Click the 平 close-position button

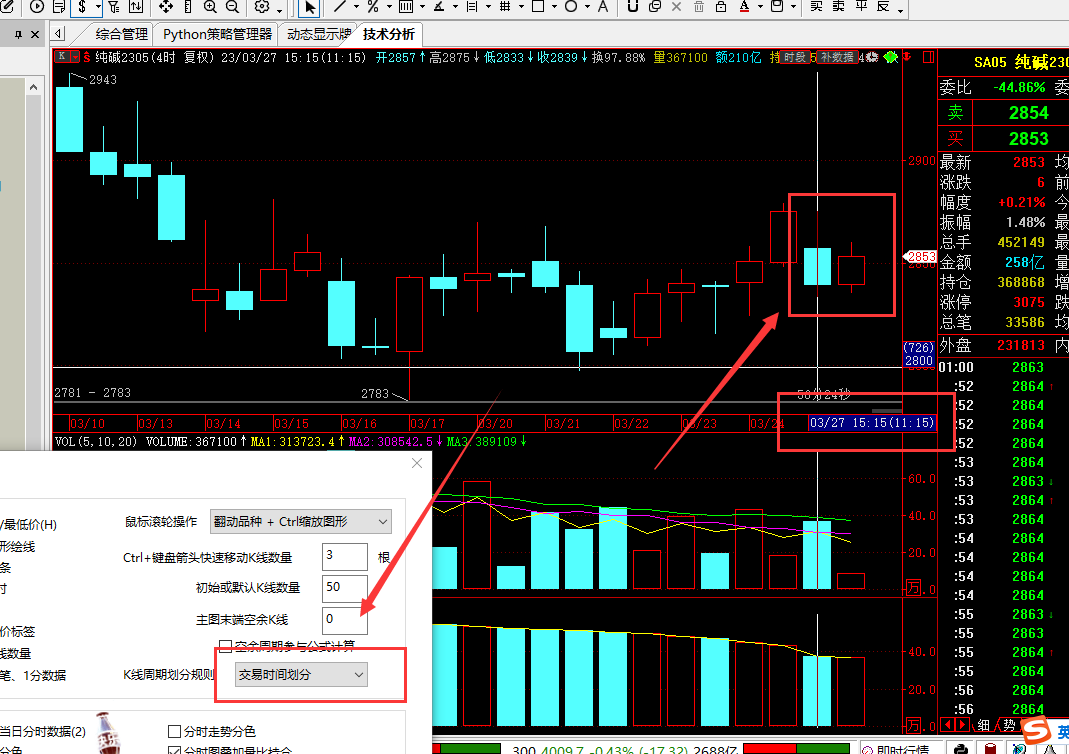point(861,7)
